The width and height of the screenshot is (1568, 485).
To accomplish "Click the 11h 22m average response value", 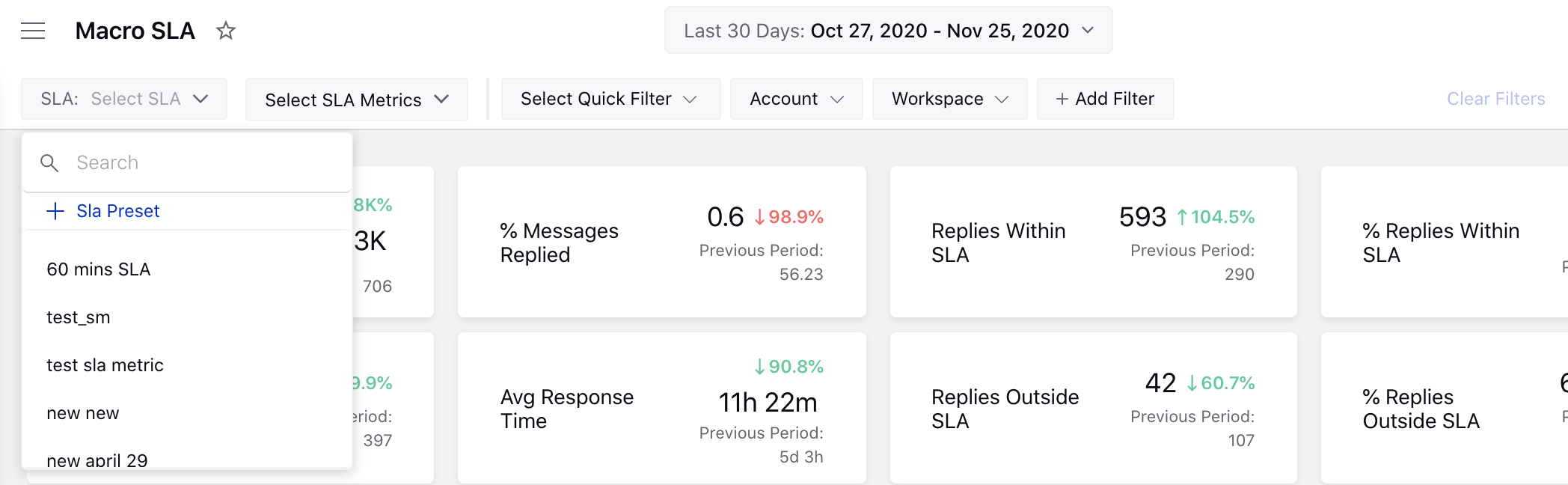I will point(768,402).
